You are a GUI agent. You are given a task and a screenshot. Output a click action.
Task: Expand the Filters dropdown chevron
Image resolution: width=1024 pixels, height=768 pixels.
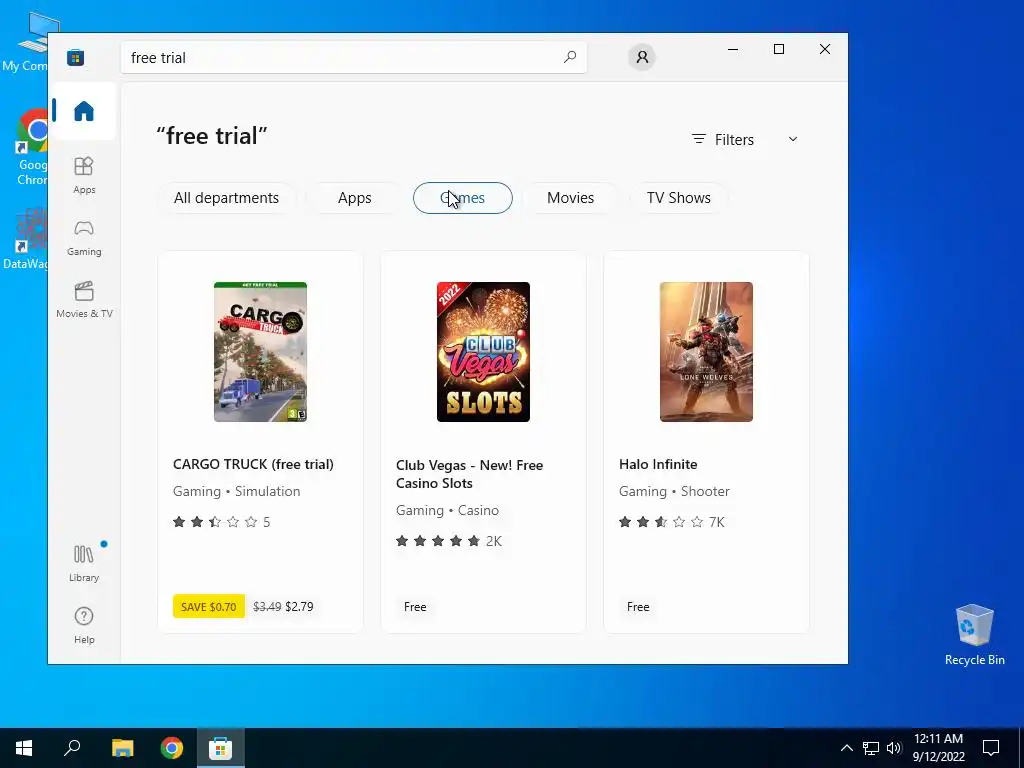[793, 139]
